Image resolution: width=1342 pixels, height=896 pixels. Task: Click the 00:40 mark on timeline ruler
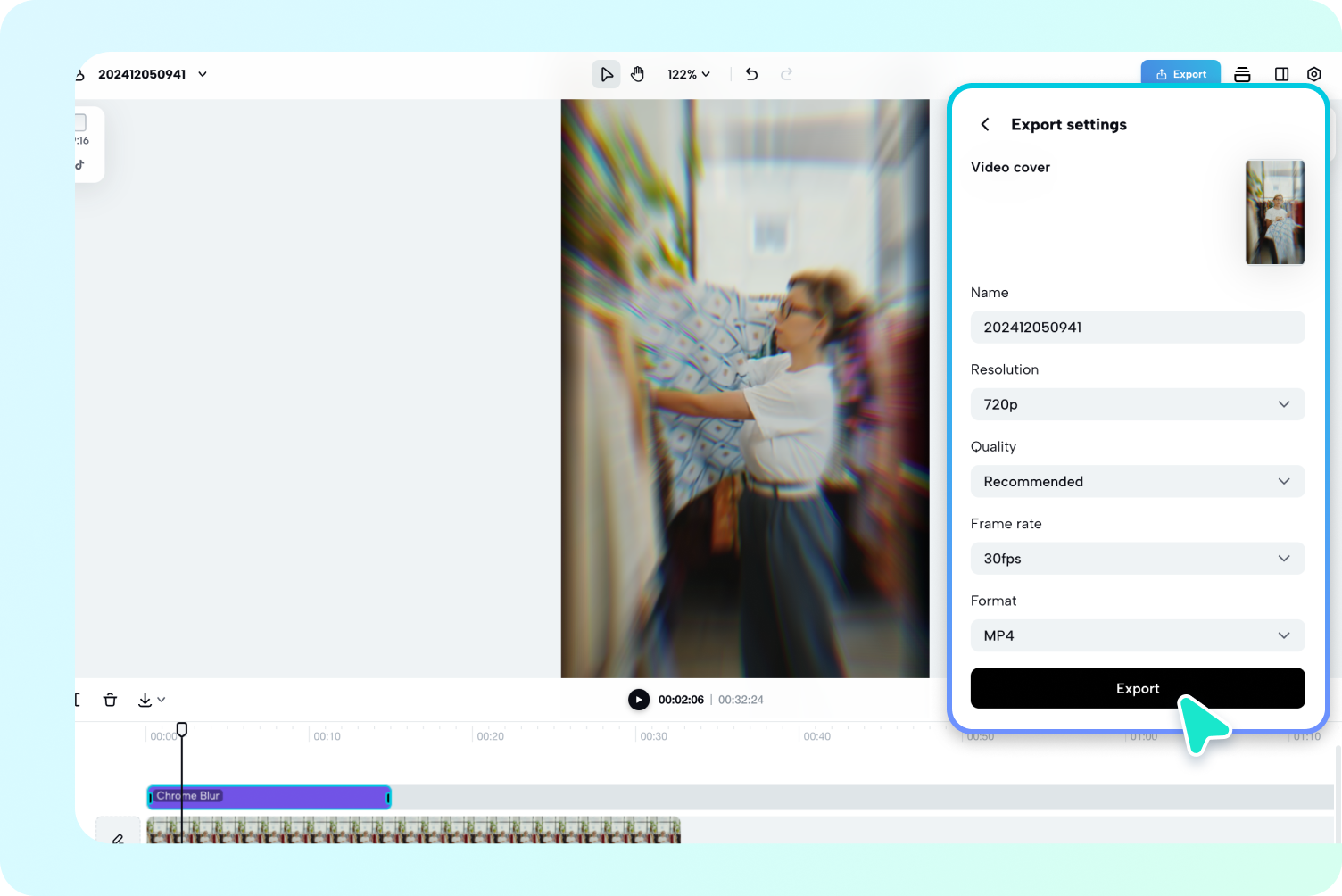[x=816, y=736]
